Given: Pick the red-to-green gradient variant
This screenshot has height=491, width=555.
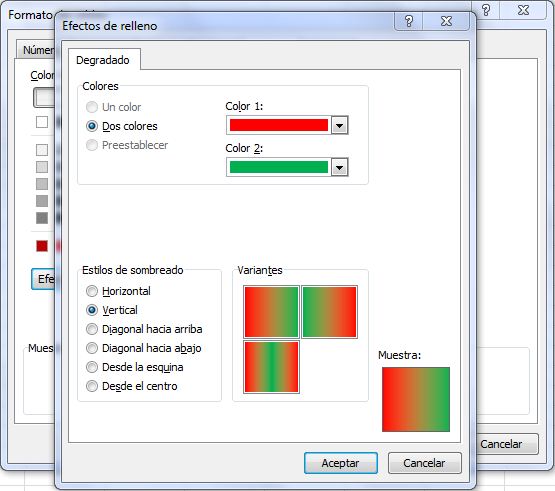Looking at the screenshot, I should [x=271, y=312].
